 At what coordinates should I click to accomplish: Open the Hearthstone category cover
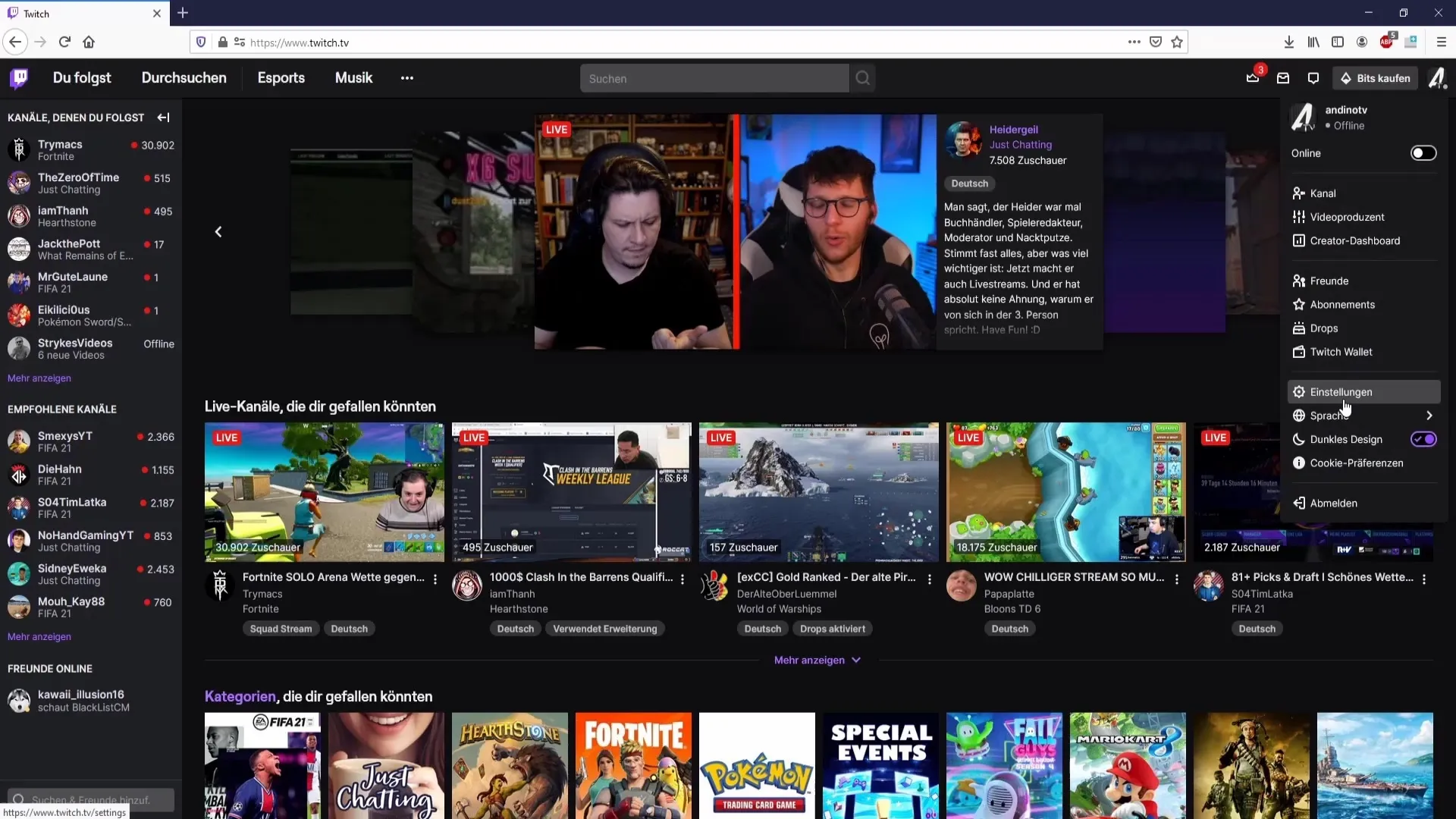[x=510, y=765]
